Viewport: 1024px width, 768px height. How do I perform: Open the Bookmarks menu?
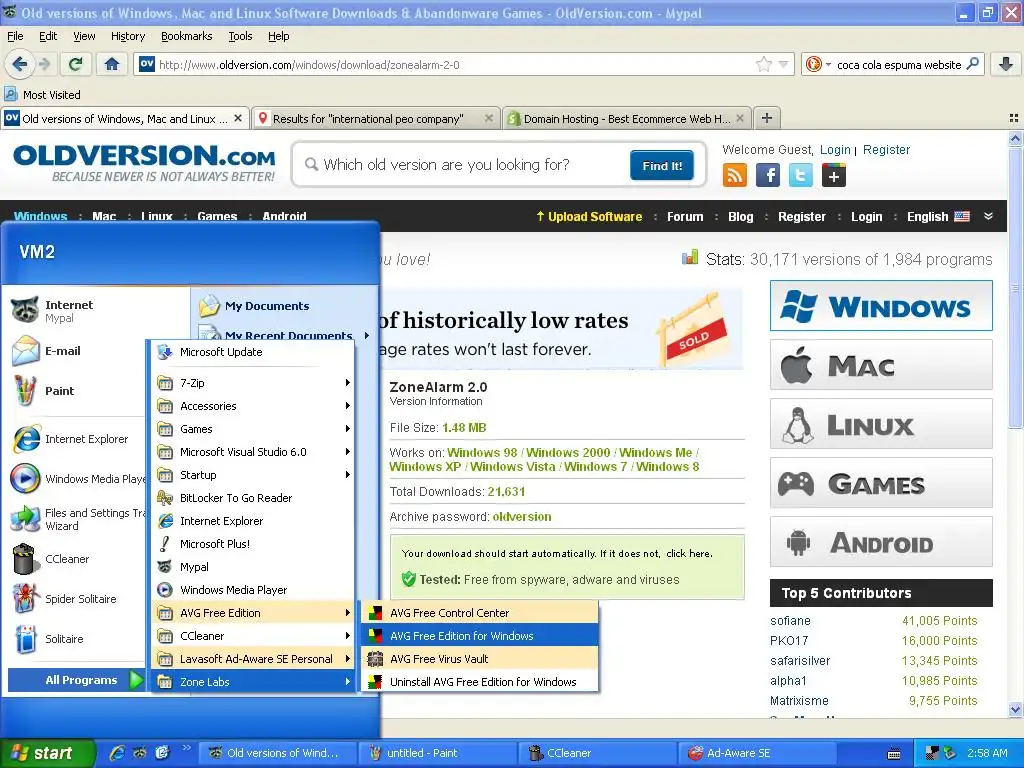(187, 36)
